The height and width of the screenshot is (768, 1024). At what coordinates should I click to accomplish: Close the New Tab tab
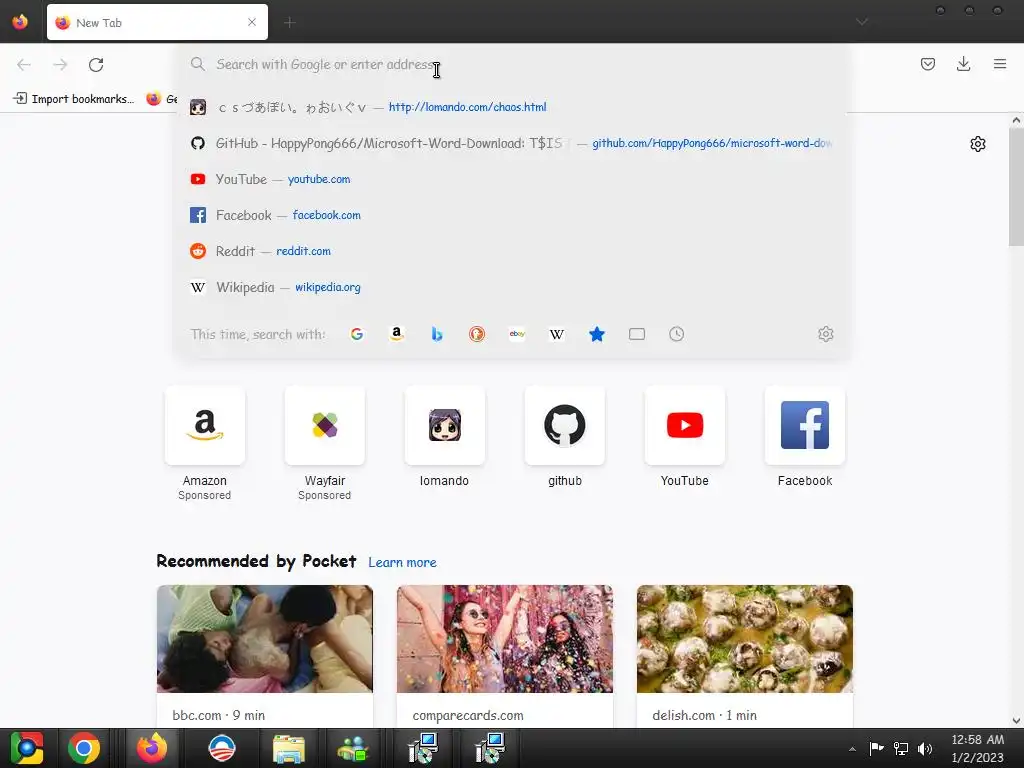pyautogui.click(x=252, y=22)
